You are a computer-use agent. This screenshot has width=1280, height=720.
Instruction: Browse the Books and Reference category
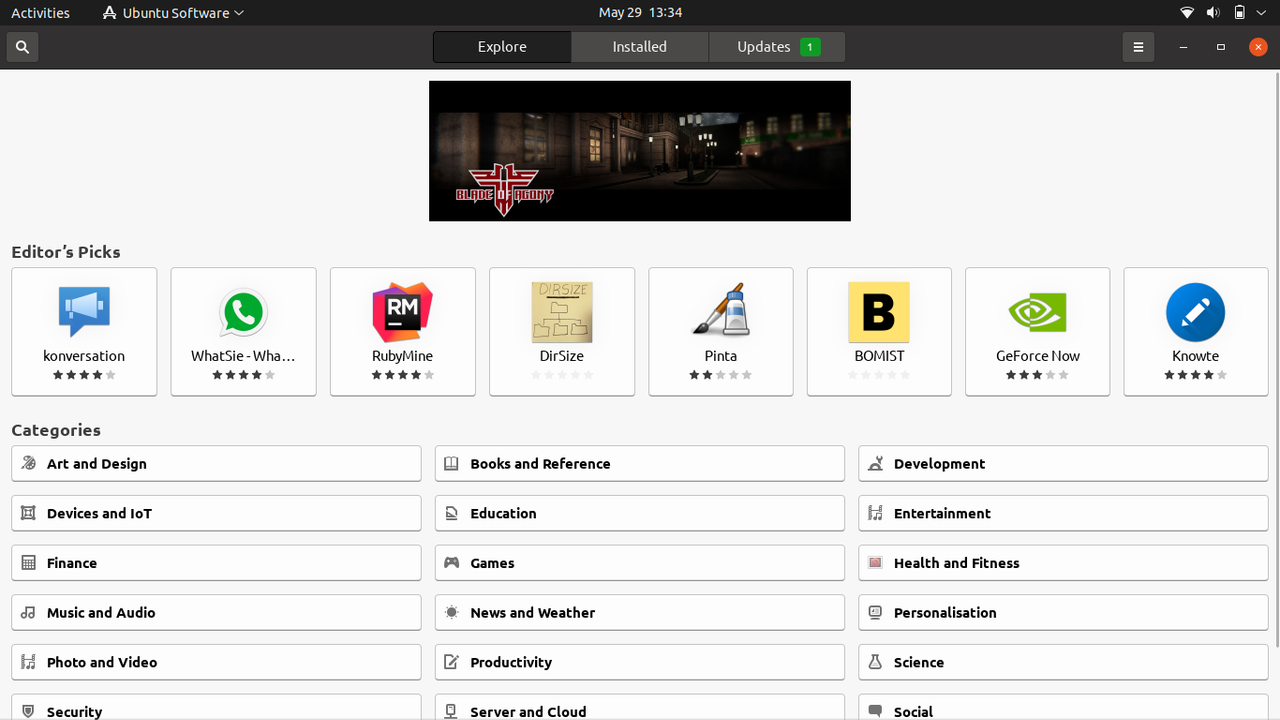pyautogui.click(x=640, y=464)
